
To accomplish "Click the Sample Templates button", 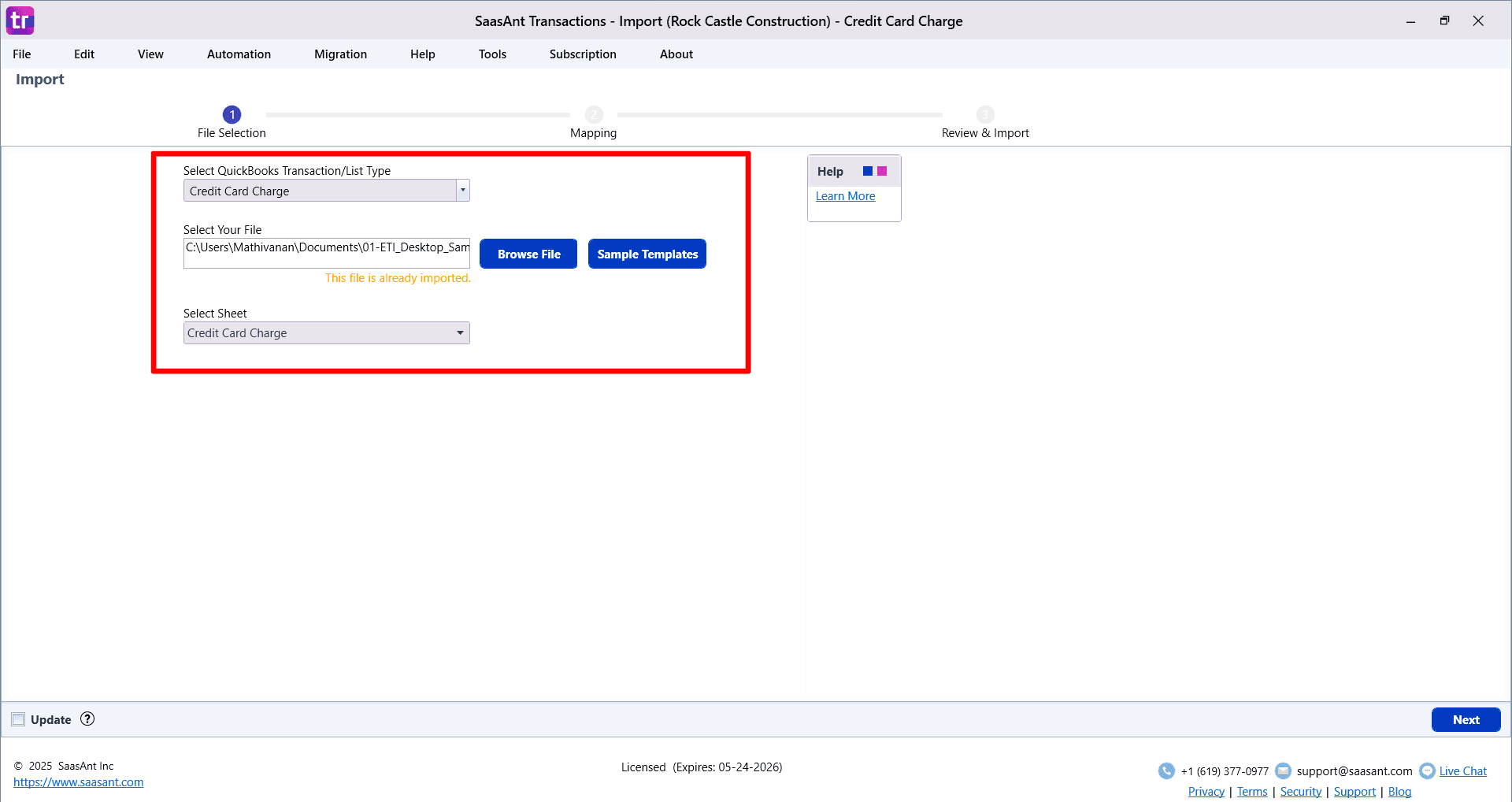I will pos(647,254).
